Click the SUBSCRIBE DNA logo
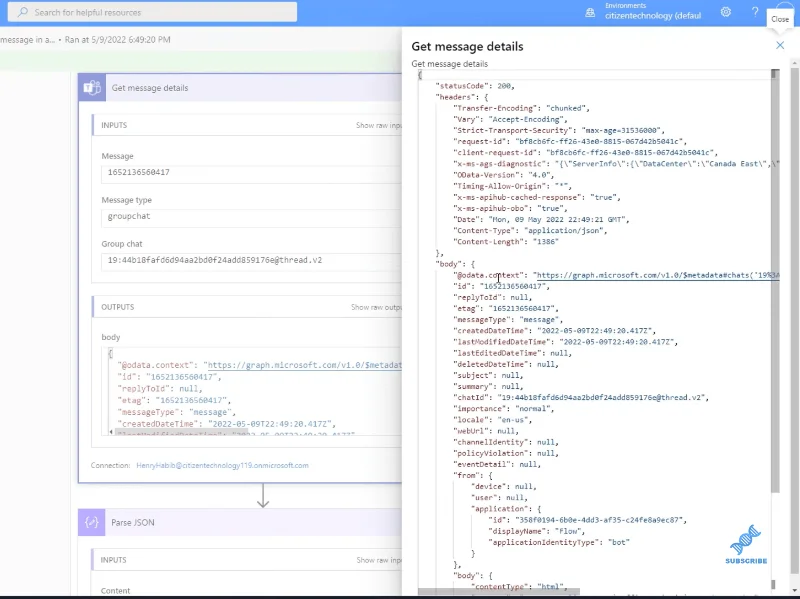800x599 pixels. (x=746, y=544)
